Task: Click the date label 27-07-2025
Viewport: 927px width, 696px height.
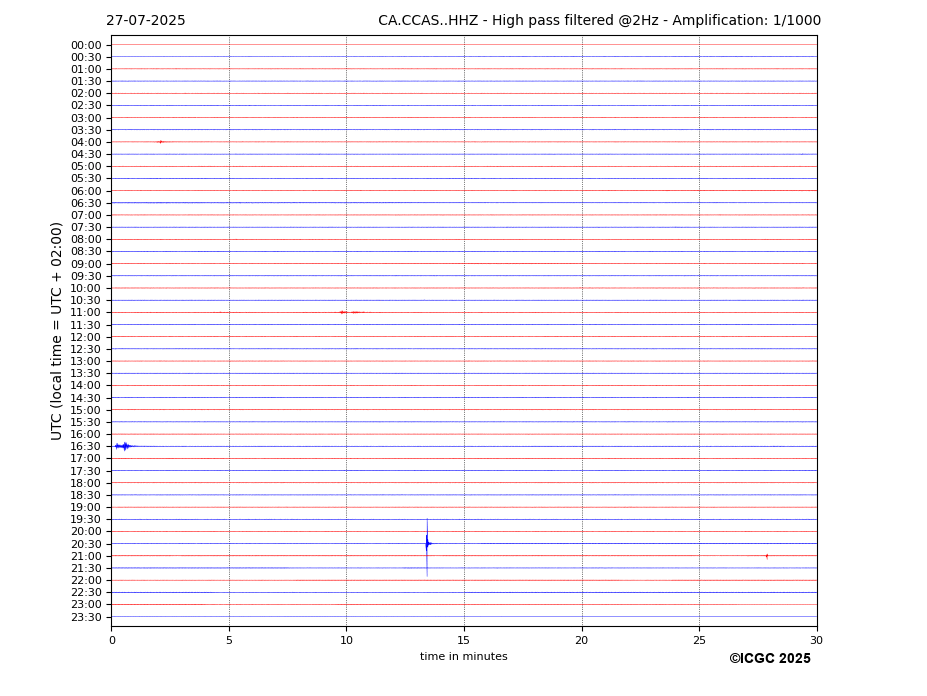Action: [x=145, y=21]
